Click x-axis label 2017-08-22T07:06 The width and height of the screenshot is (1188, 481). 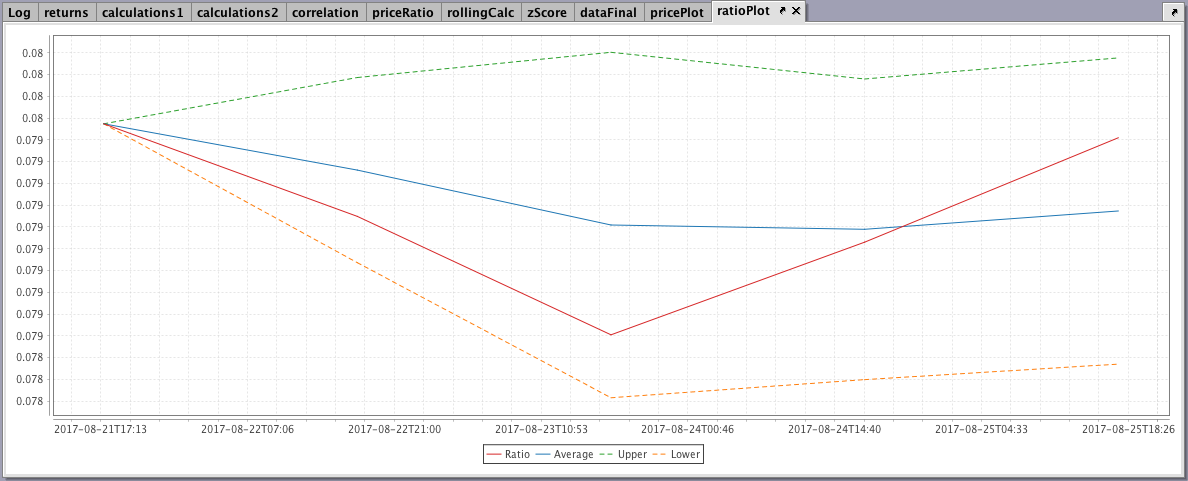(248, 429)
